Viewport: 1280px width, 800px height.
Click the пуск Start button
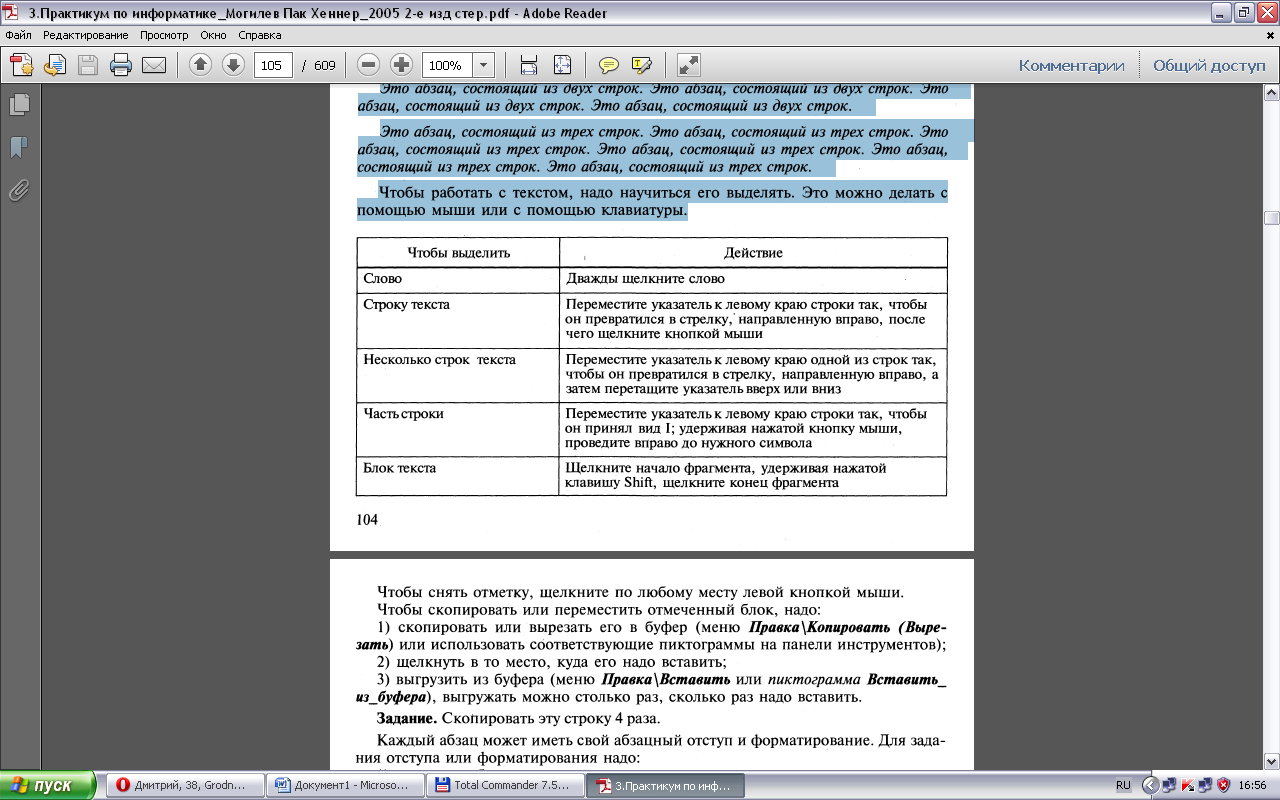pyautogui.click(x=48, y=785)
